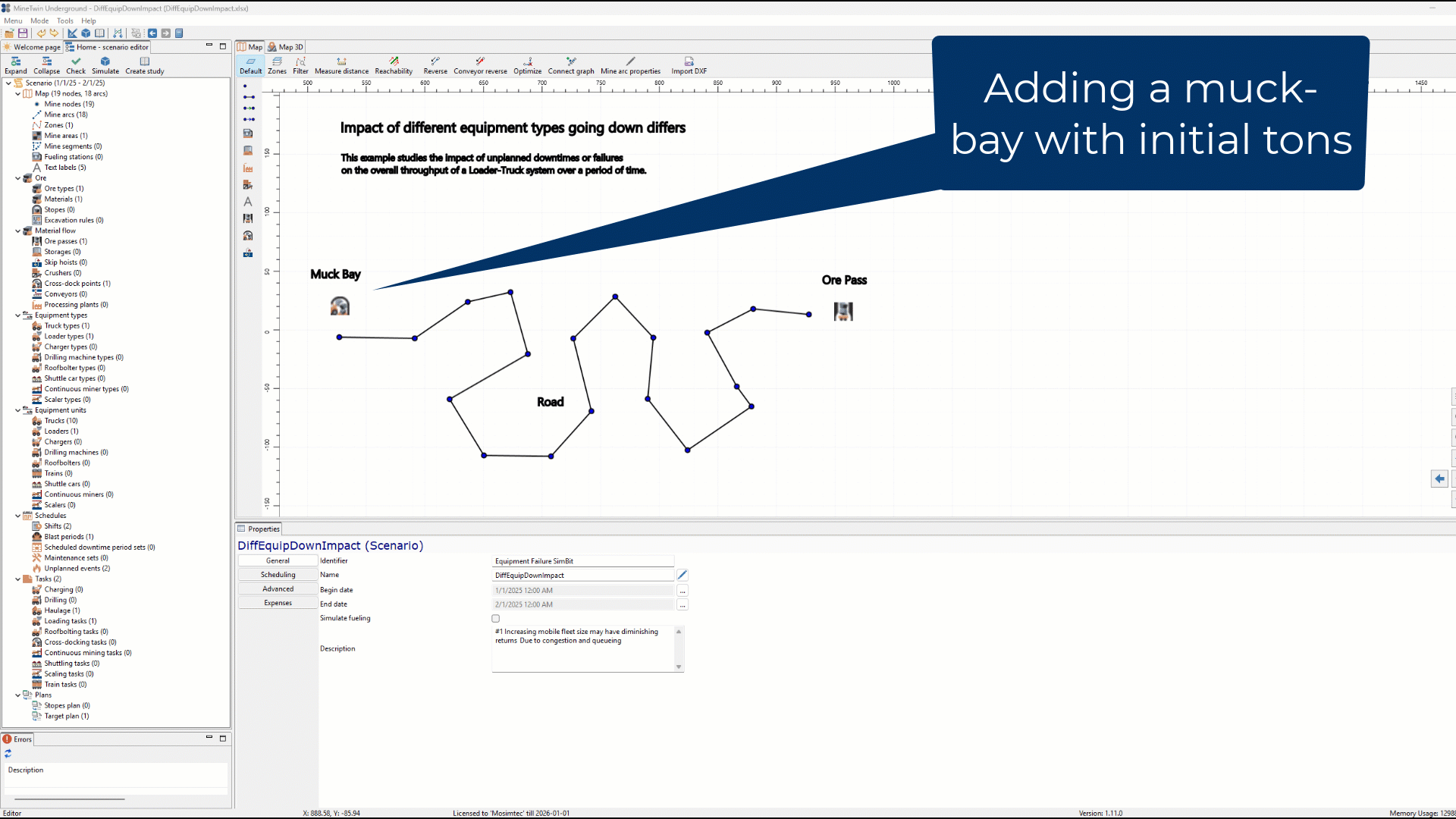Select the Measure distance tool
This screenshot has width=1456, height=819.
[x=341, y=61]
